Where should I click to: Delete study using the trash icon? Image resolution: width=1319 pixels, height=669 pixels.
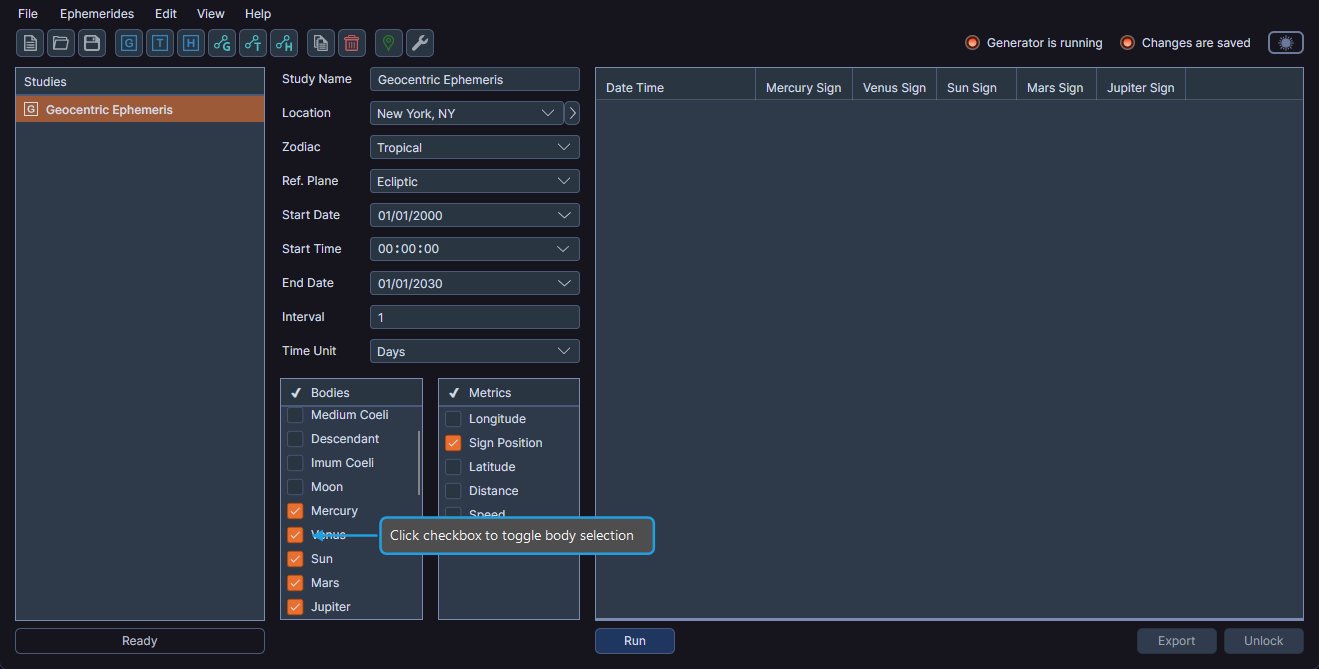point(351,43)
